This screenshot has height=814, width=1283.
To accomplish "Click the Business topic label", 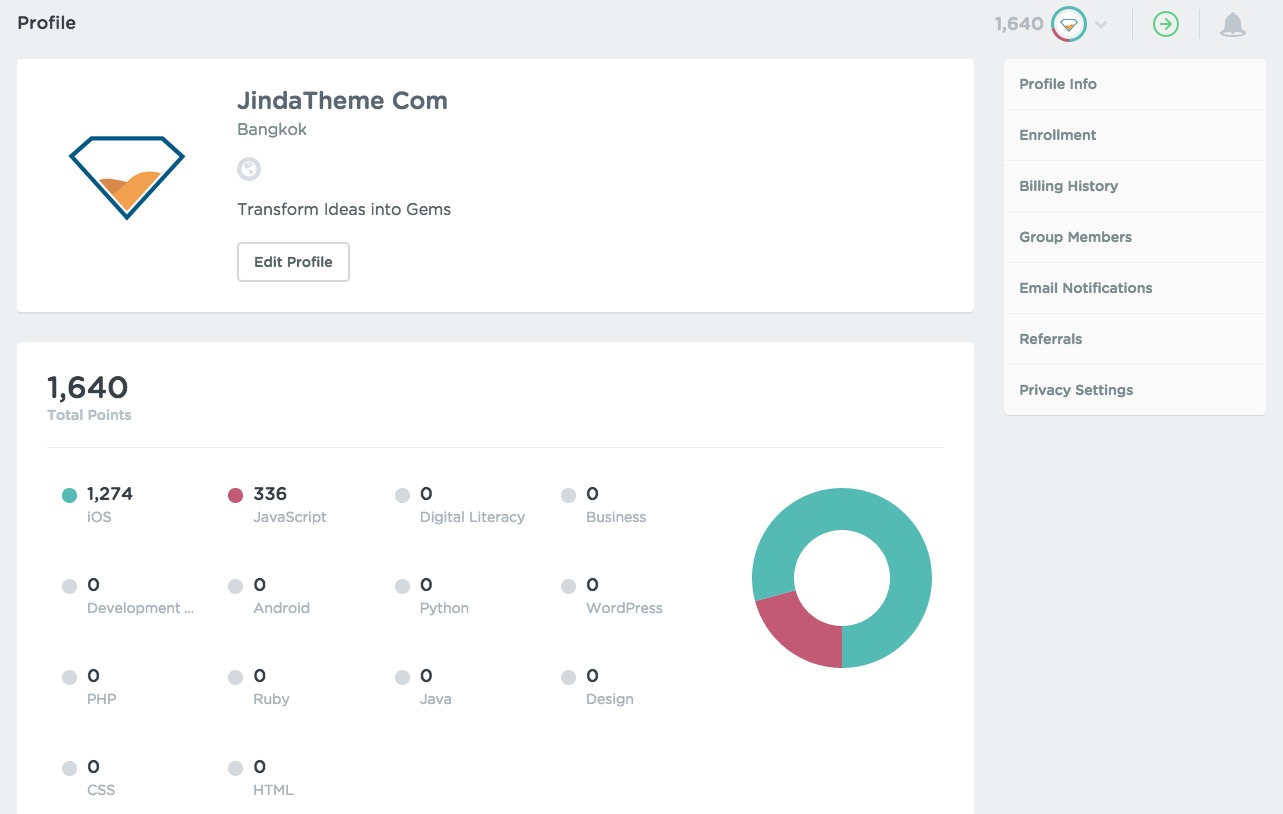I will pyautogui.click(x=616, y=517).
